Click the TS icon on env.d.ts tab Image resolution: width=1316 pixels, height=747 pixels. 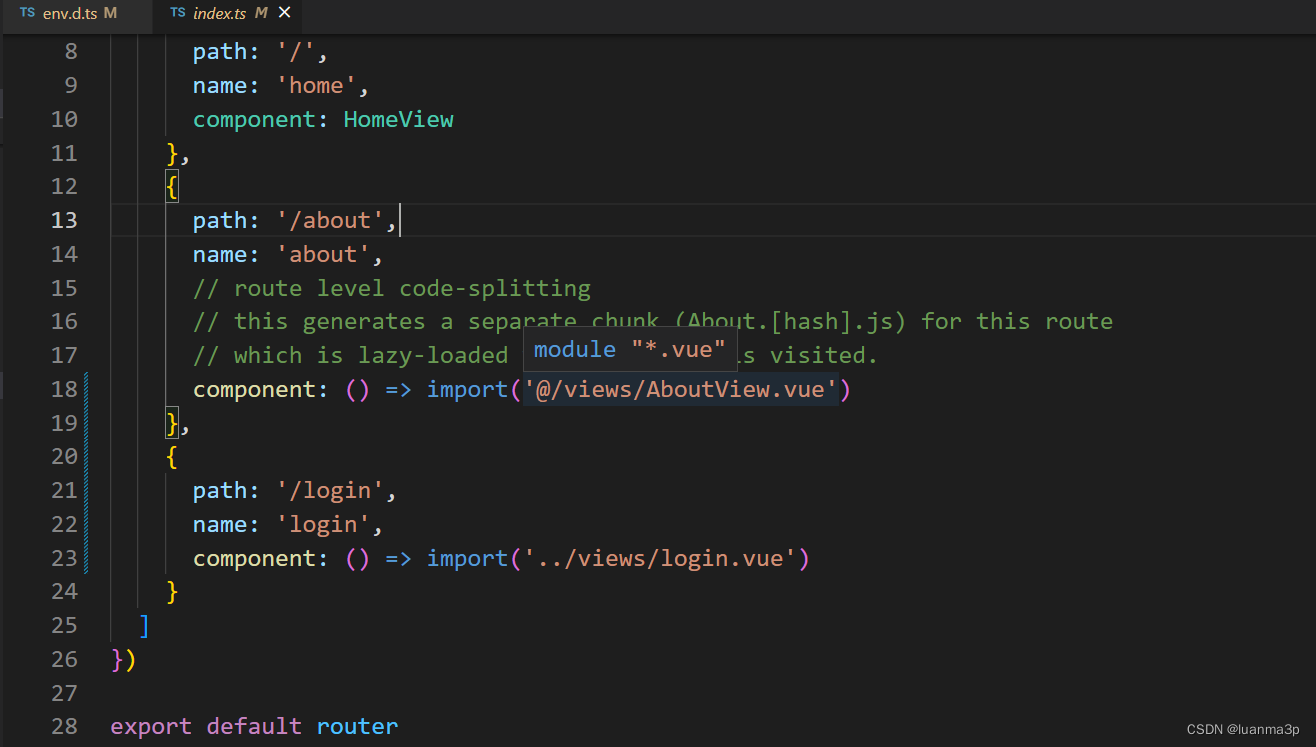click(x=27, y=13)
